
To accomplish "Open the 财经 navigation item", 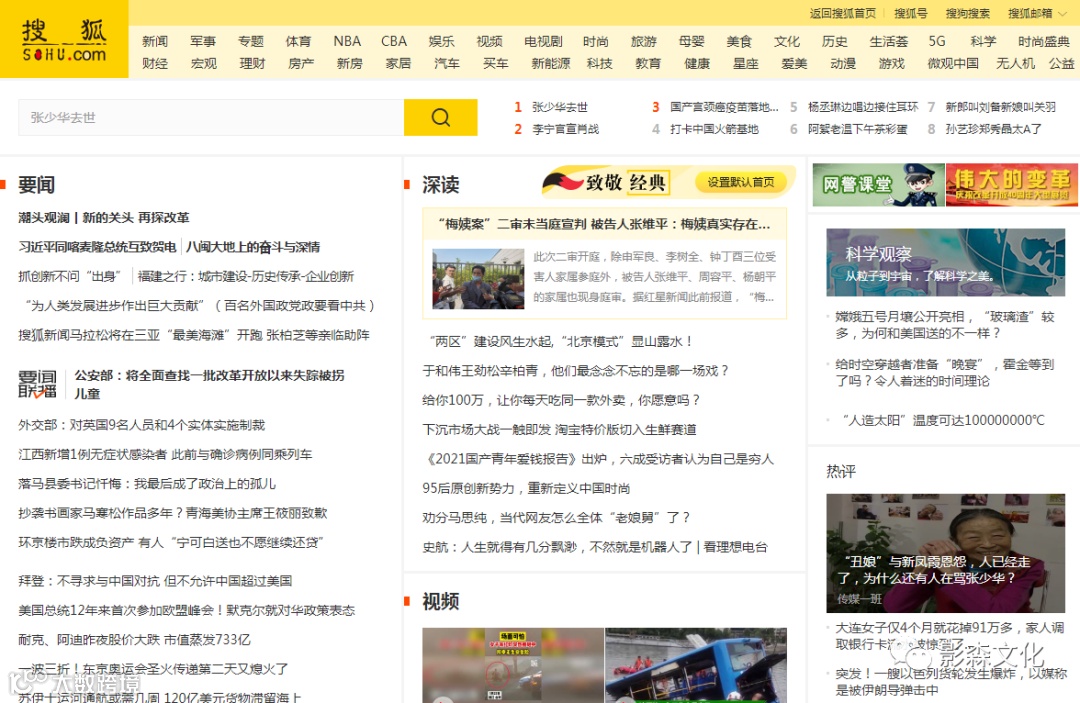I will point(155,63).
